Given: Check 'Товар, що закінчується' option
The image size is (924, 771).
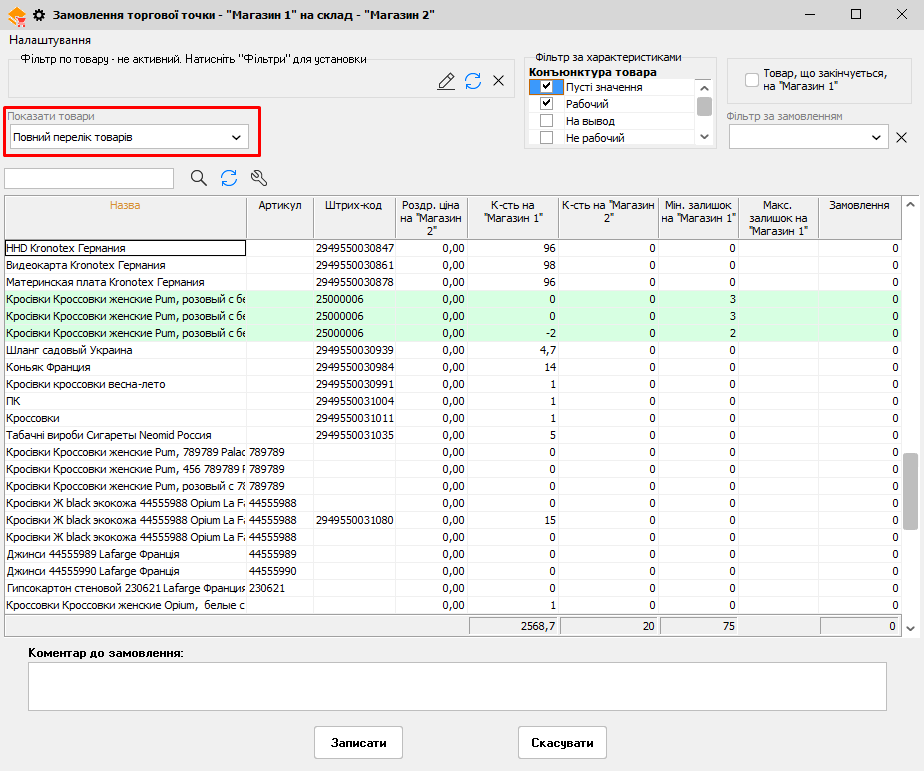Looking at the screenshot, I should coord(751,80).
